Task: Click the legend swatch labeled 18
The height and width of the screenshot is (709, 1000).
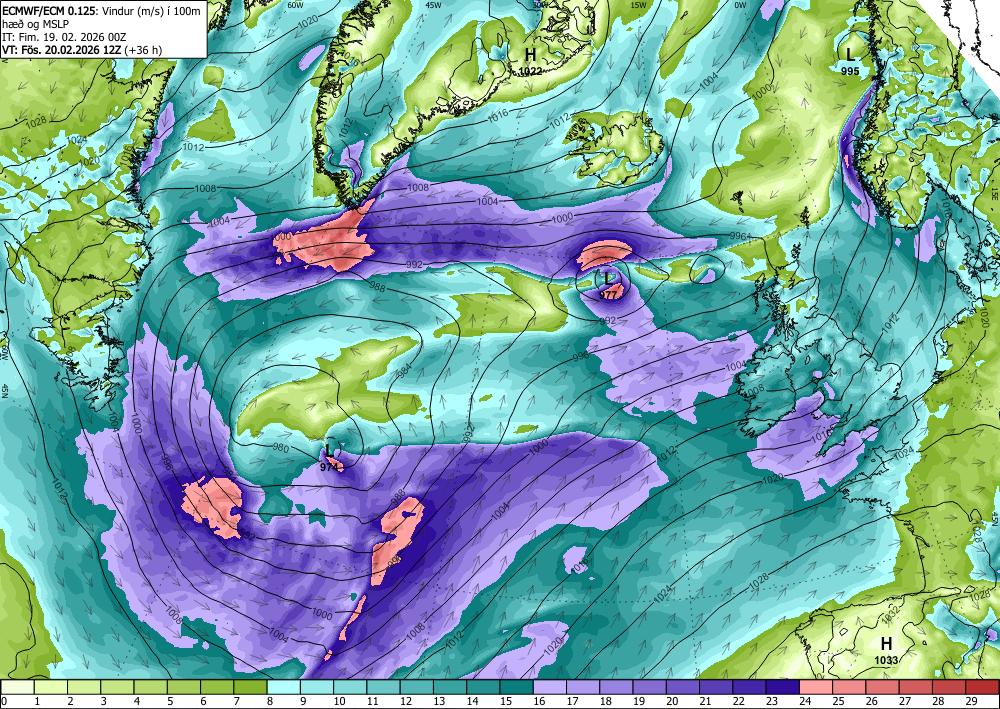Action: click(616, 687)
